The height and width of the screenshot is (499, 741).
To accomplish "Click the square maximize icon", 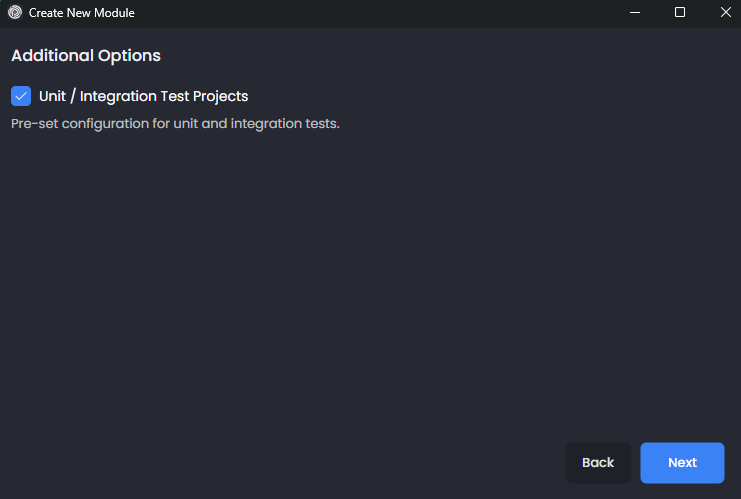I will pos(680,13).
